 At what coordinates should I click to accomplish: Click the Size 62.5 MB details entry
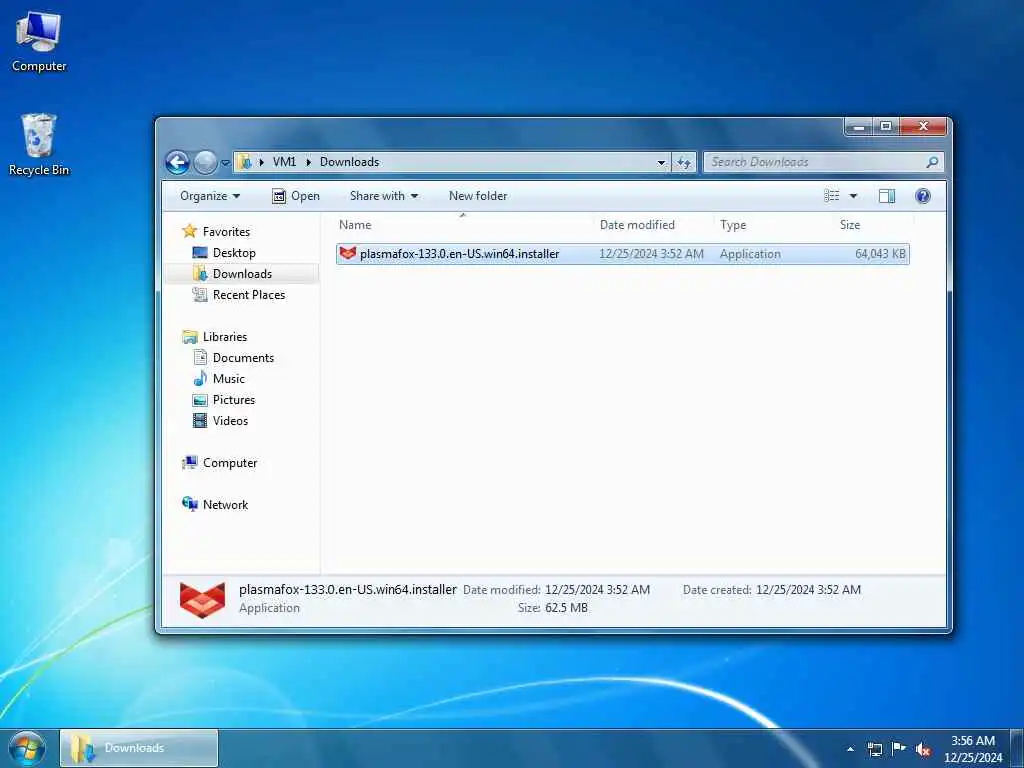pyautogui.click(x=552, y=608)
